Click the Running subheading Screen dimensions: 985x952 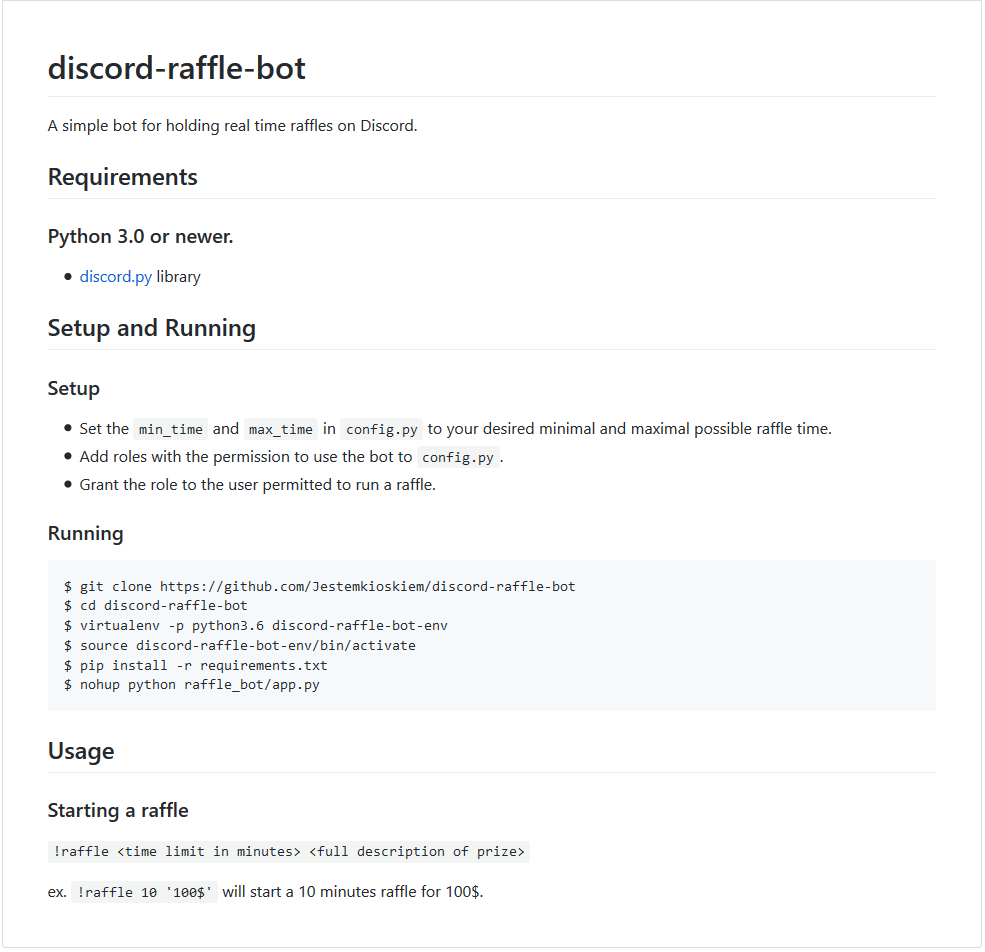(x=85, y=533)
